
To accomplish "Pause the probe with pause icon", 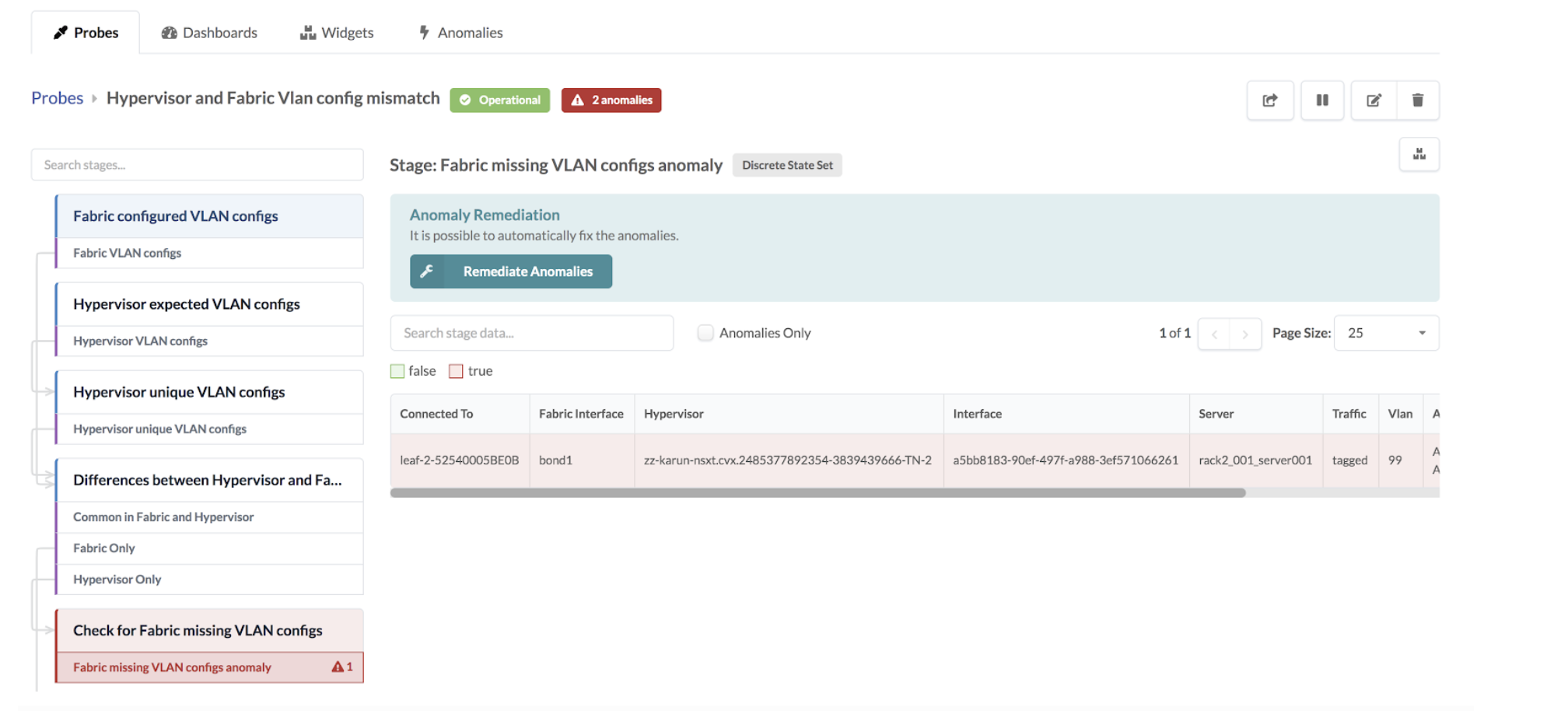I will (x=1322, y=100).
